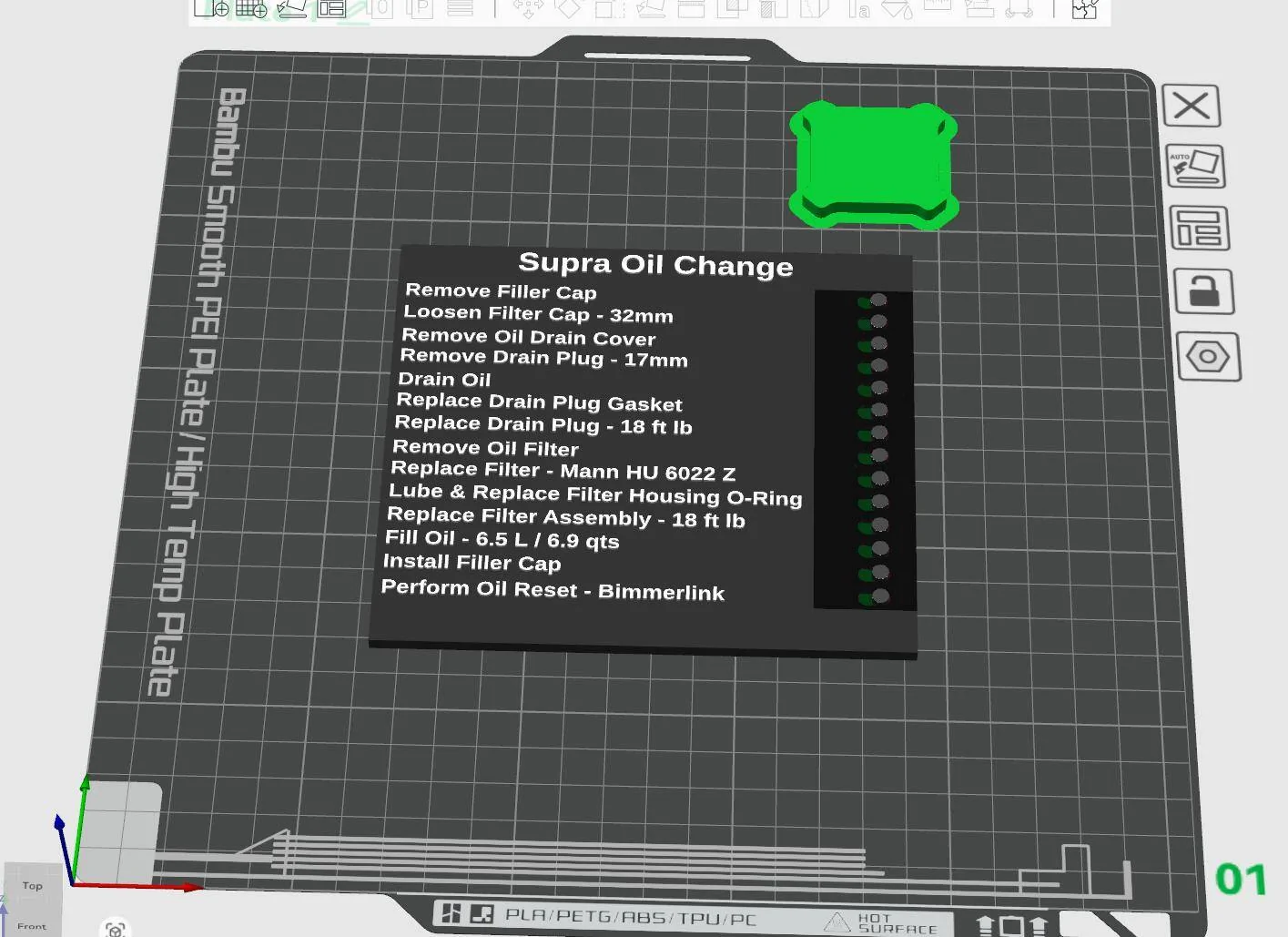This screenshot has height=937, width=1288.
Task: Click the Arrange all objects toolbar icon
Action: (331, 8)
